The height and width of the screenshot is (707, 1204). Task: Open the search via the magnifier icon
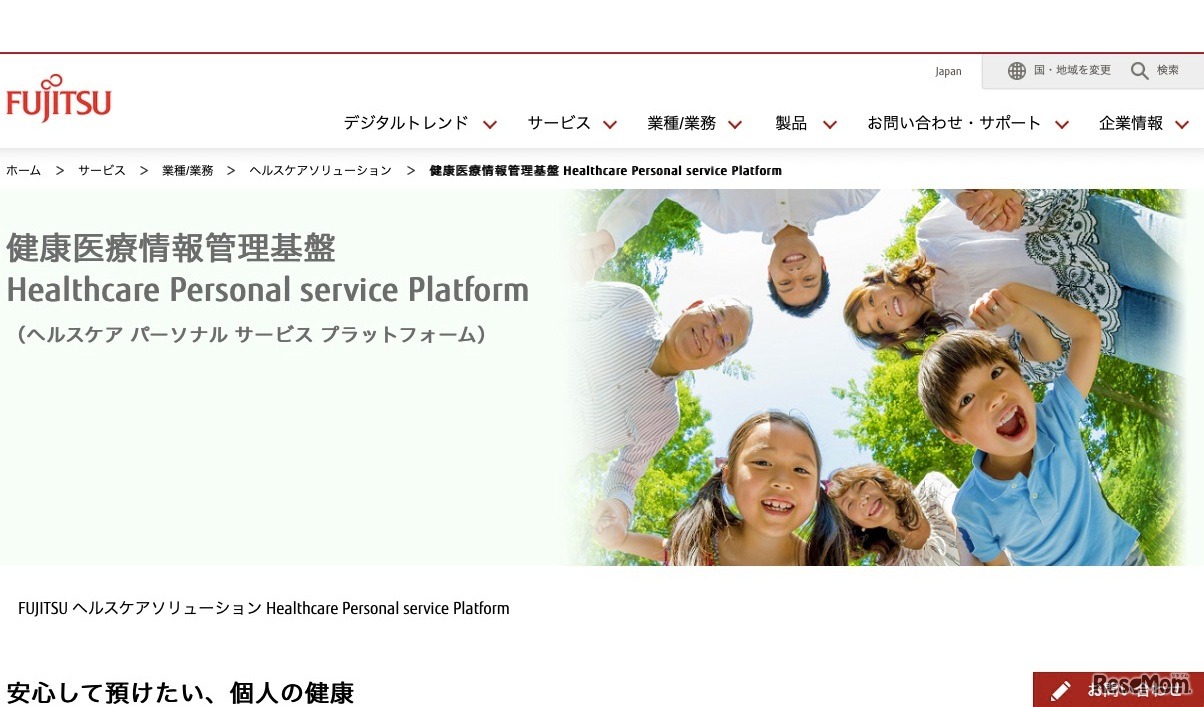(x=1140, y=70)
